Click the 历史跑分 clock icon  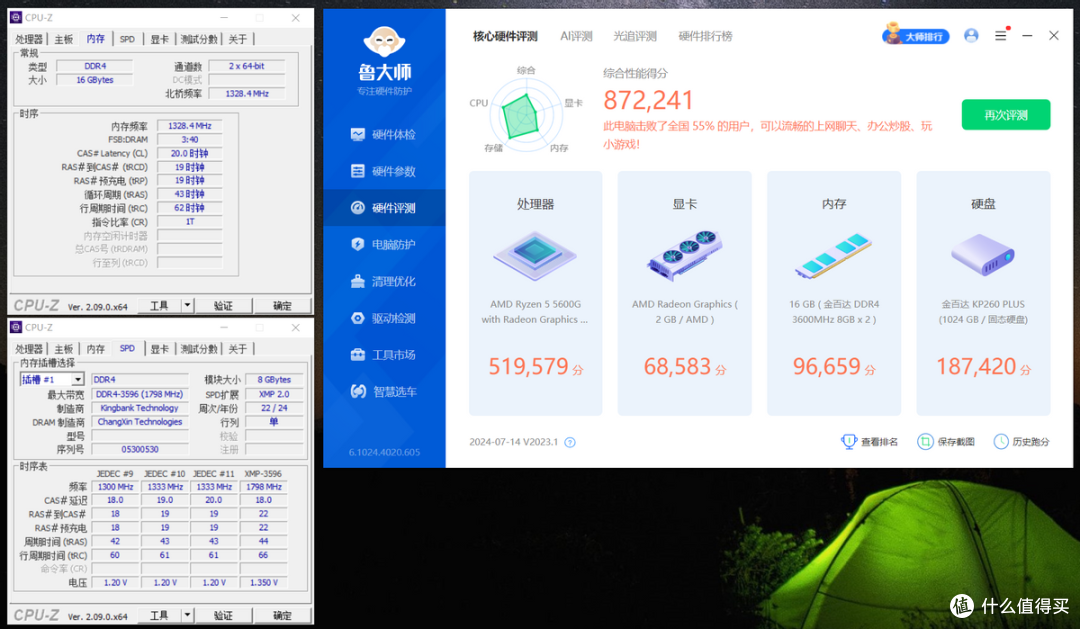(1001, 441)
